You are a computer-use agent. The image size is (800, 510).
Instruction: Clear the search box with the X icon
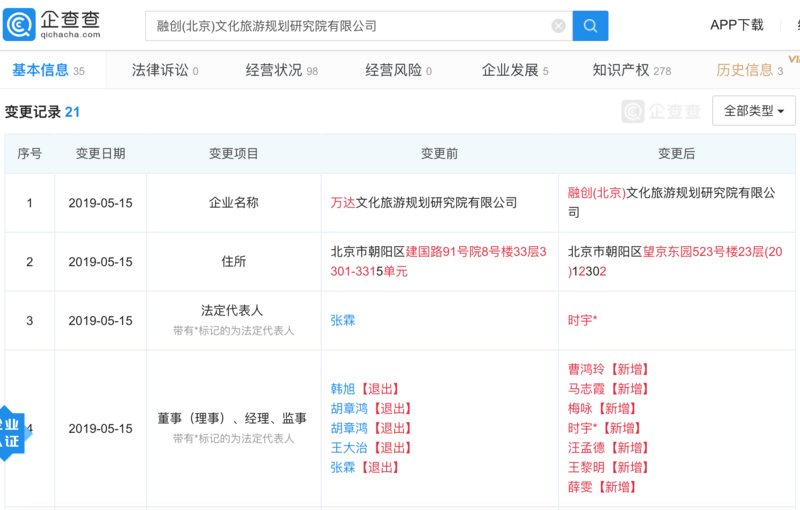pyautogui.click(x=559, y=26)
